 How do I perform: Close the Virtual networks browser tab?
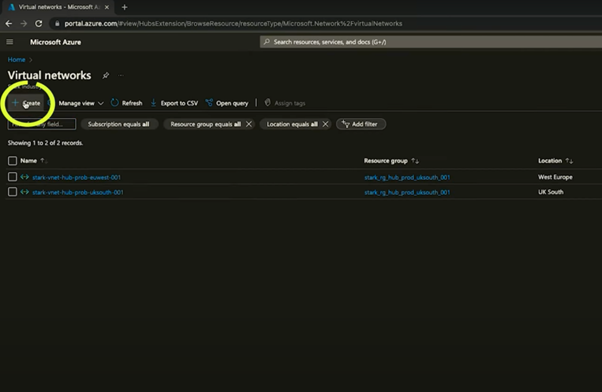point(107,7)
